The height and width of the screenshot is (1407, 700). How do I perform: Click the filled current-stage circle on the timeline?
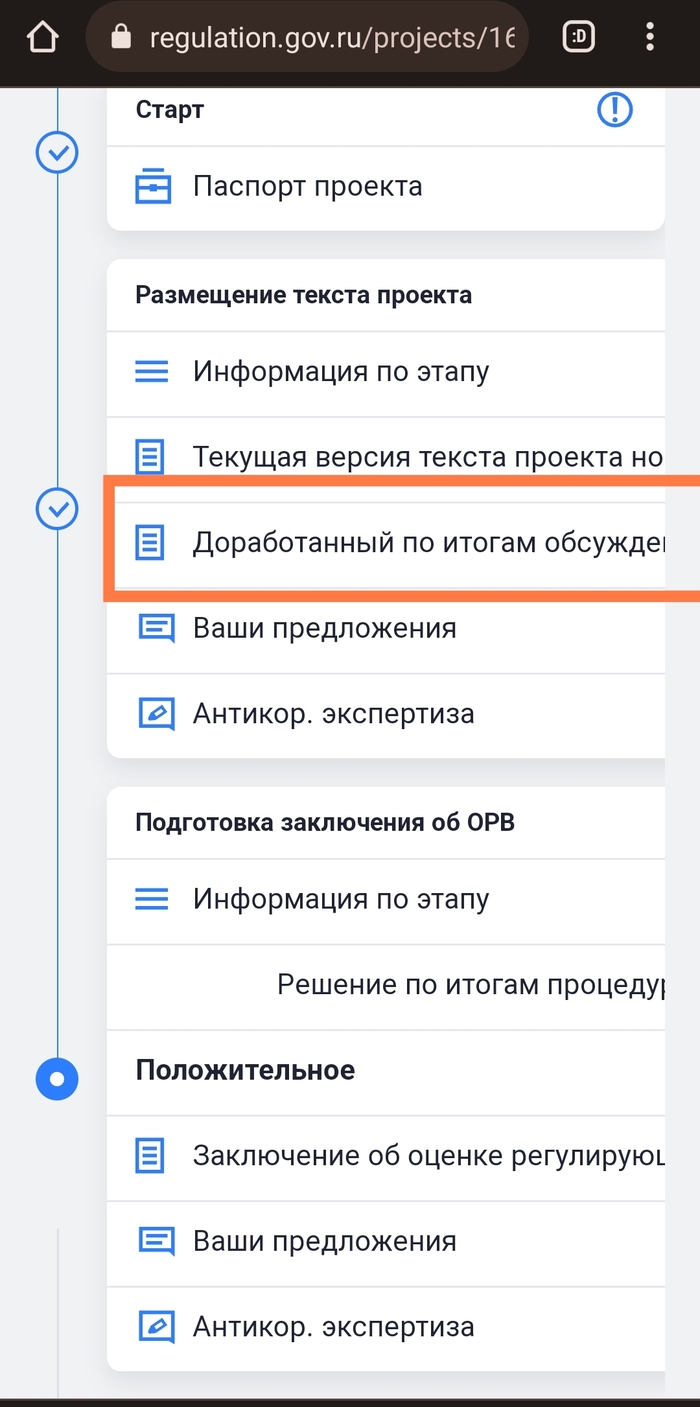coord(57,1079)
